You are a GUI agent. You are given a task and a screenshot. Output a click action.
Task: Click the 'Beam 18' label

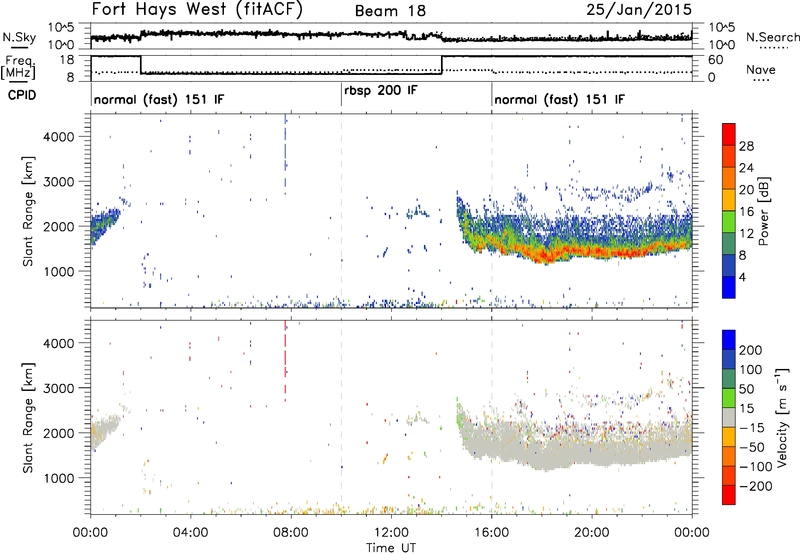(390, 11)
